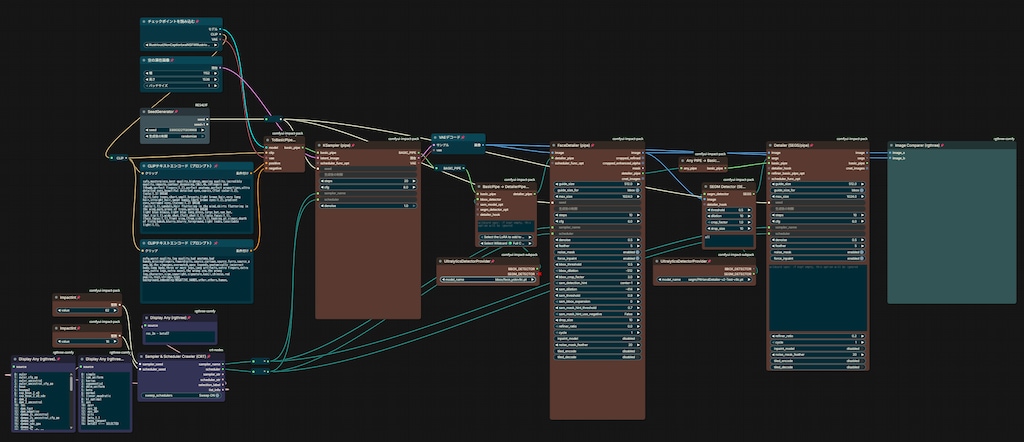Collapse the KSampler (pipe) node via its header dot

[319, 145]
